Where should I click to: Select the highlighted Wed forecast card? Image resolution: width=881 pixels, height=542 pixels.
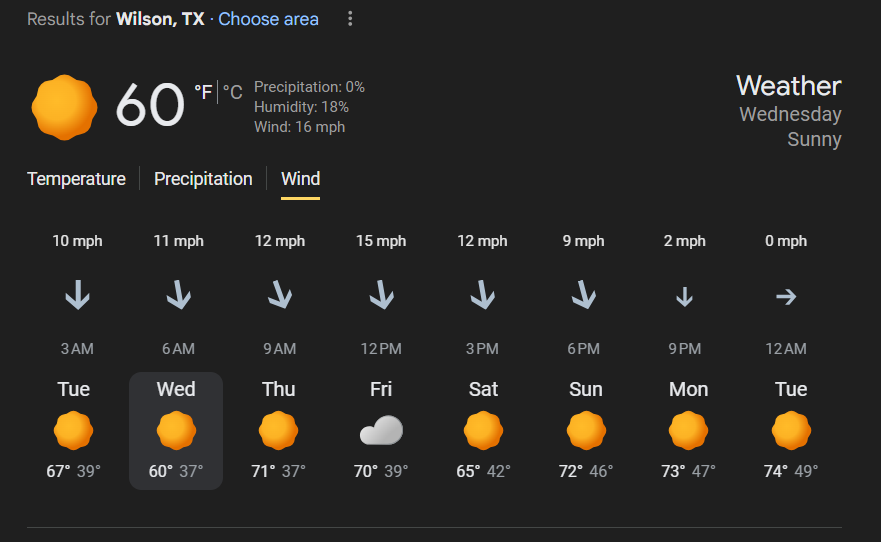[x=176, y=430]
